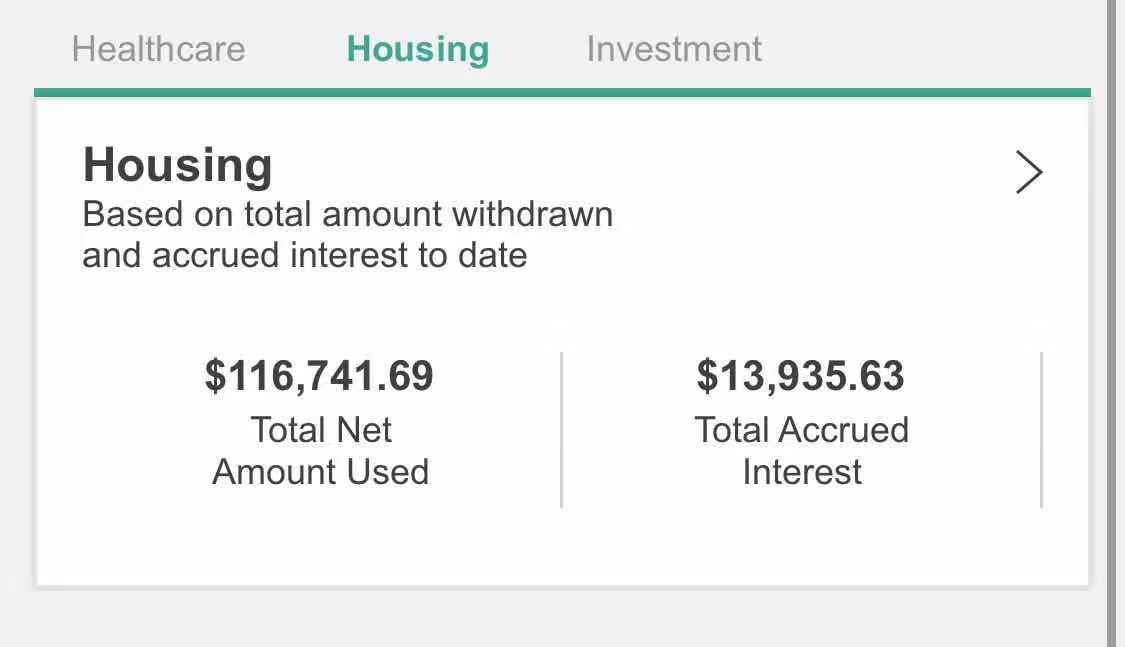Switch to the Healthcare tab
This screenshot has width=1125, height=647.
click(158, 49)
